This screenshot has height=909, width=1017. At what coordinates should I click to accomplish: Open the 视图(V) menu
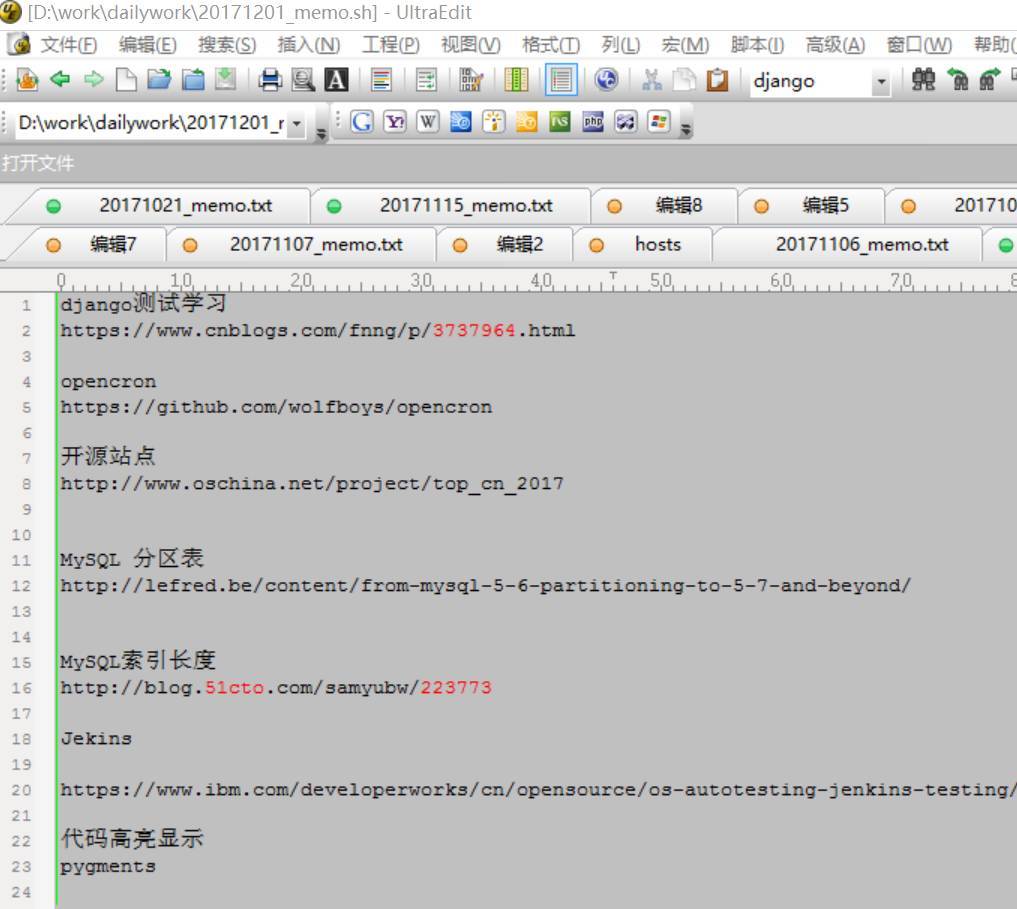(x=471, y=45)
